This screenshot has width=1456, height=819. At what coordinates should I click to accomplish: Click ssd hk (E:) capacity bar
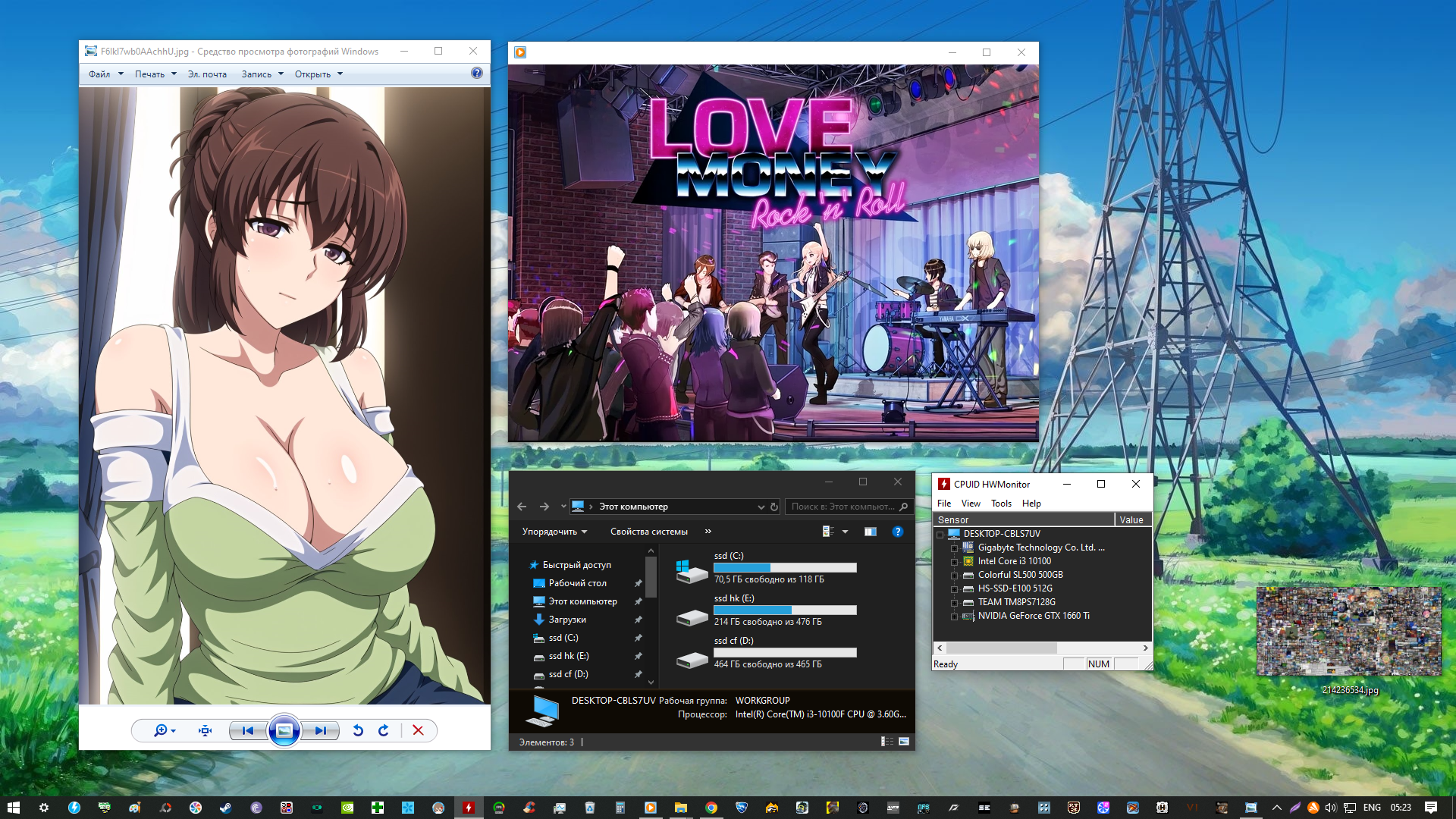(785, 610)
